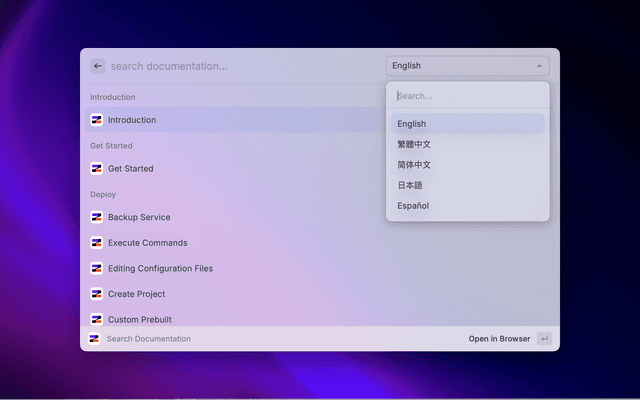Screen dimensions: 640x400
Task: Select English from language list
Action: [x=411, y=124]
